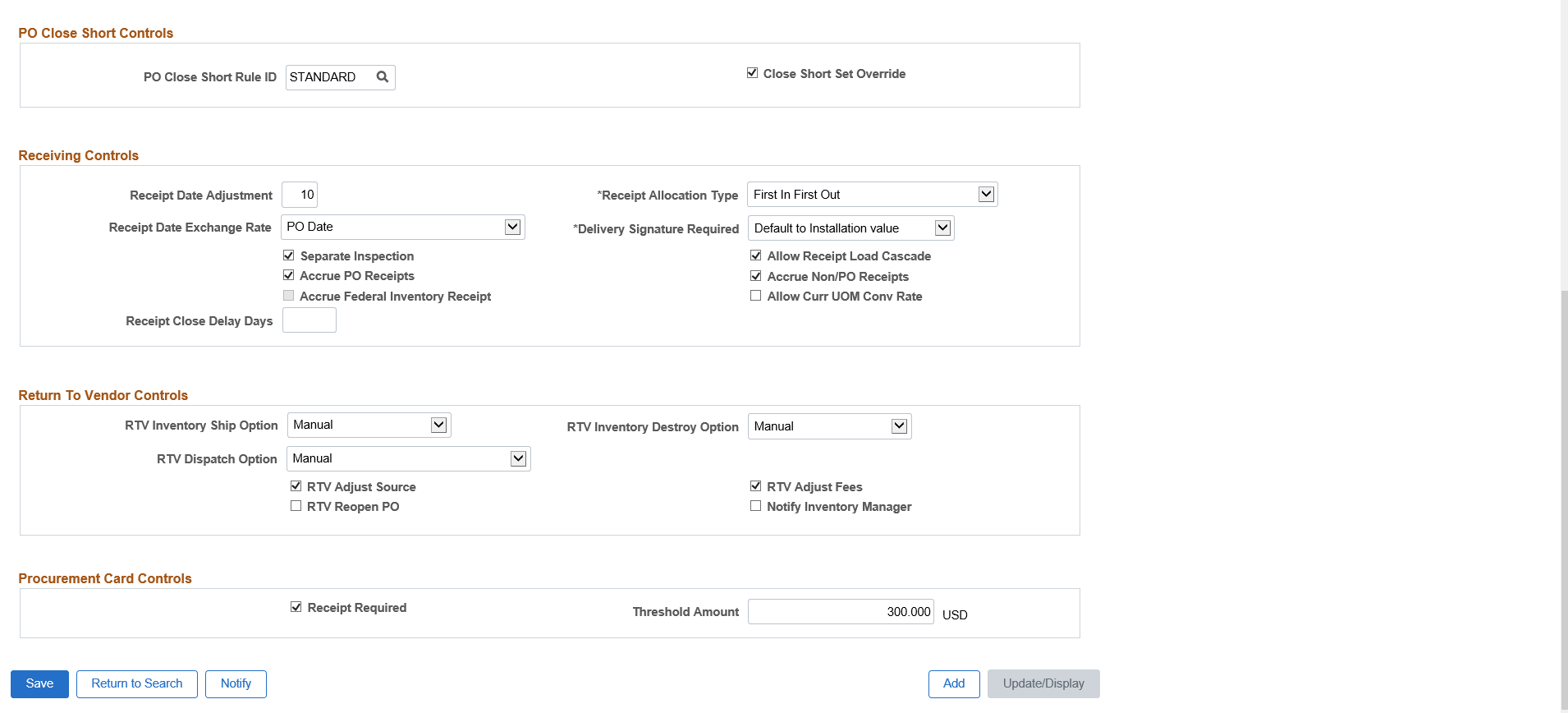Viewport: 1568px width, 713px height.
Task: Open RTV Dispatch Option dropdown
Action: tap(408, 458)
